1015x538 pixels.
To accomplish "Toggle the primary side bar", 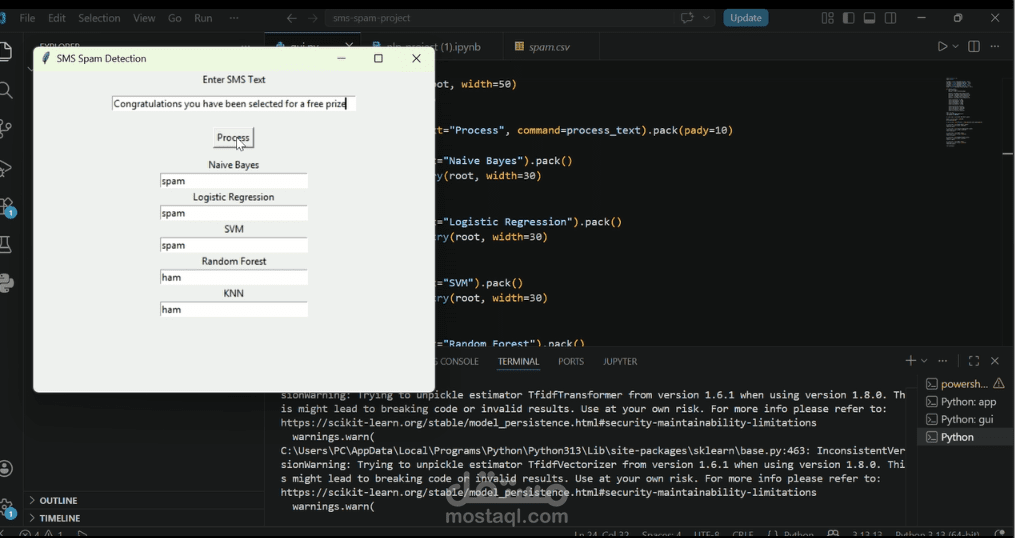I will [849, 18].
